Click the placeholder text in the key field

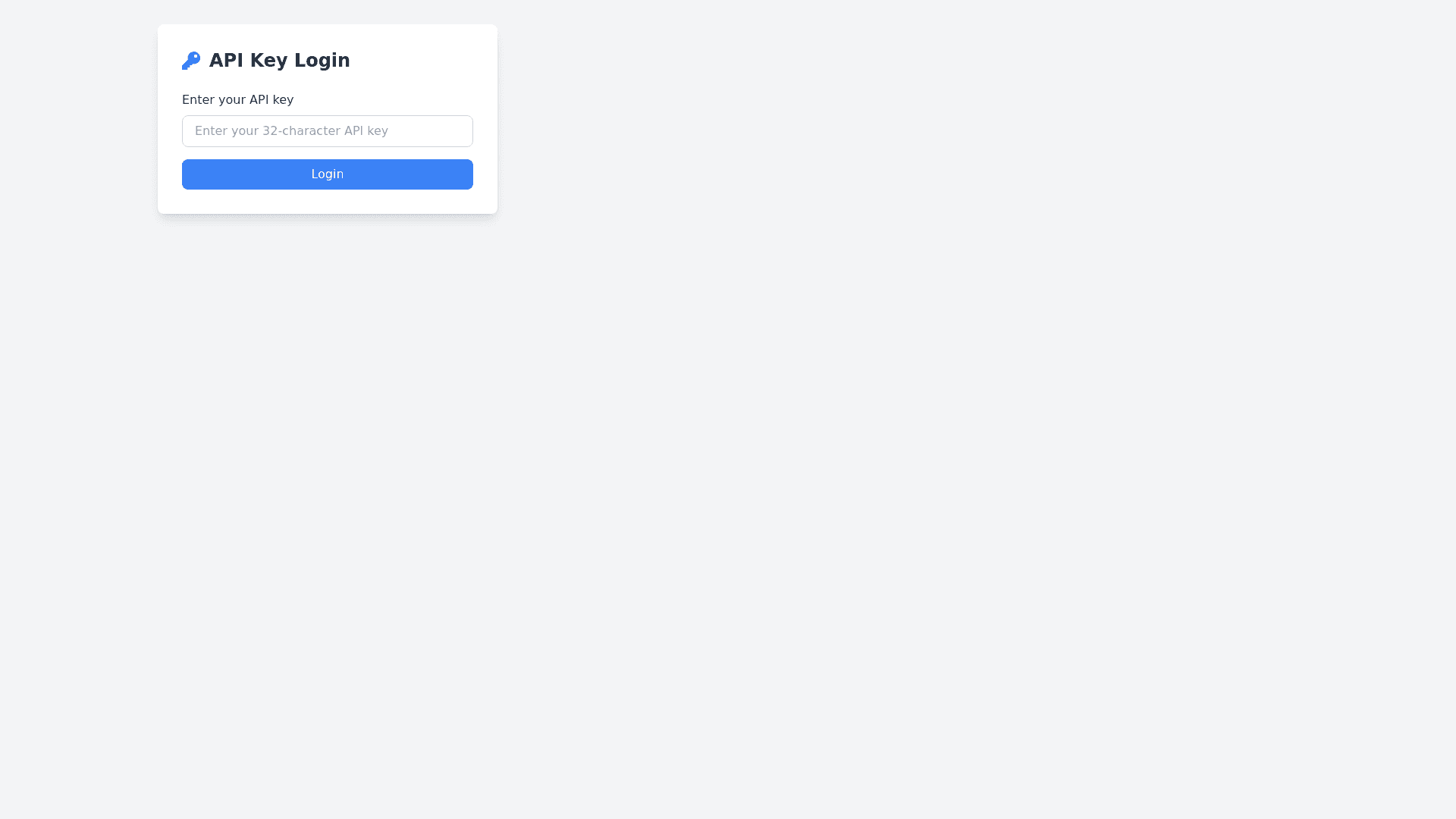click(x=291, y=131)
